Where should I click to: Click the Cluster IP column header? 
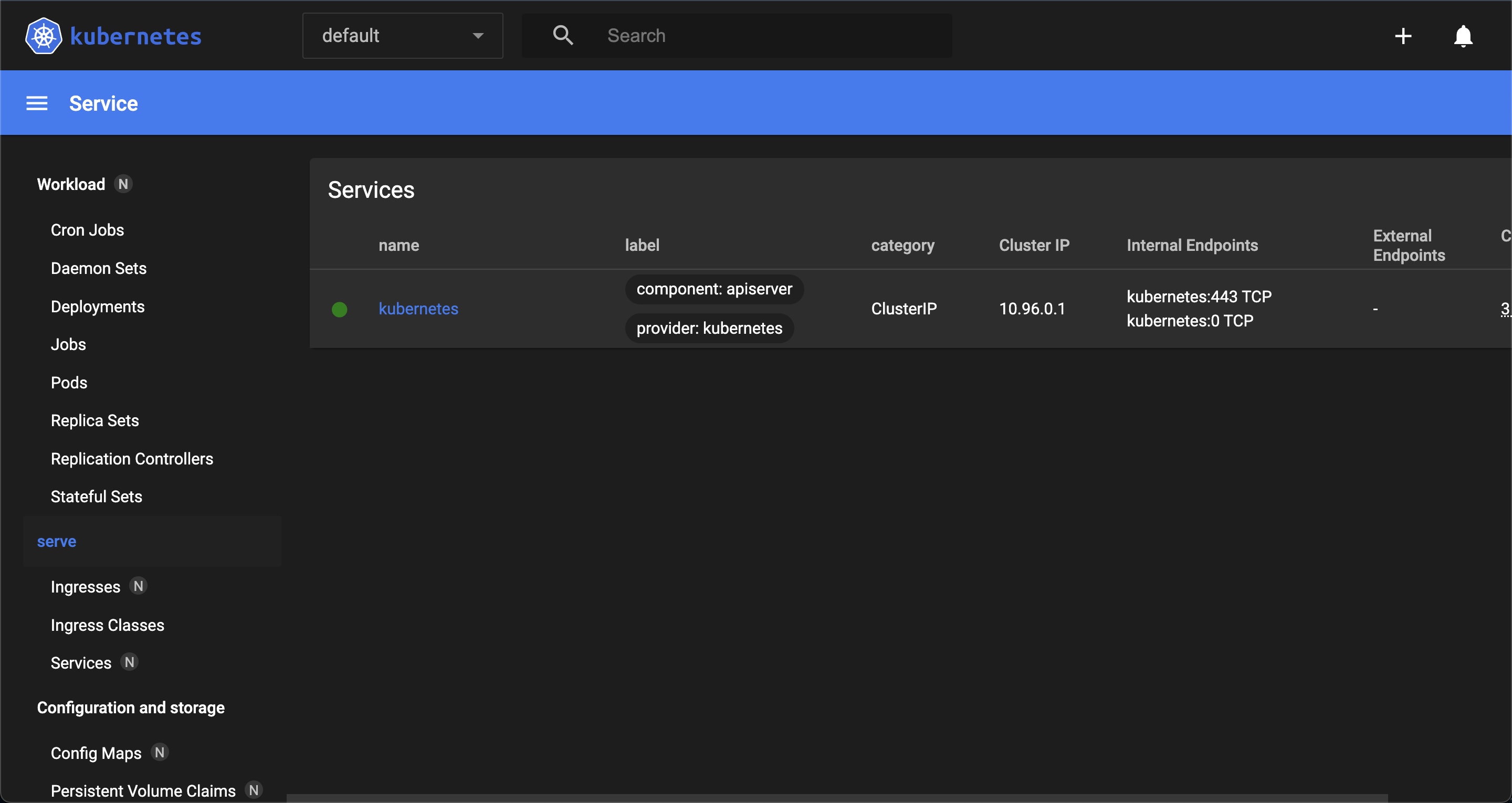pyautogui.click(x=1034, y=246)
